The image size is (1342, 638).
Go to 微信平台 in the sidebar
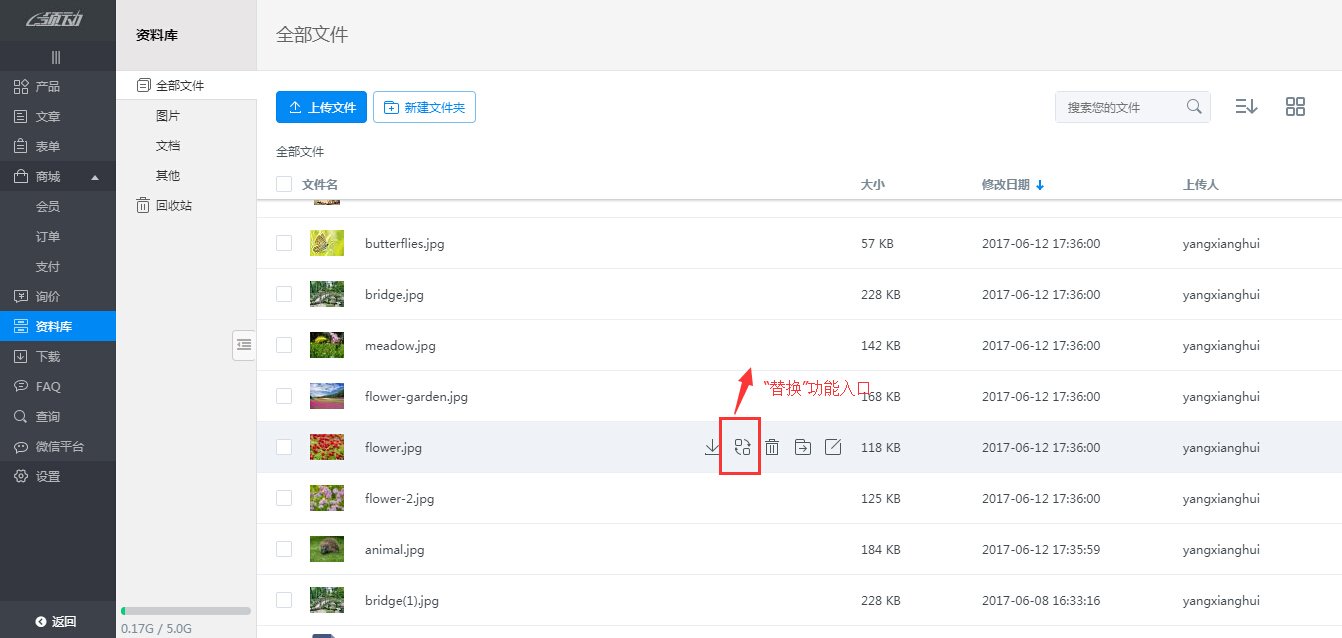[x=59, y=447]
